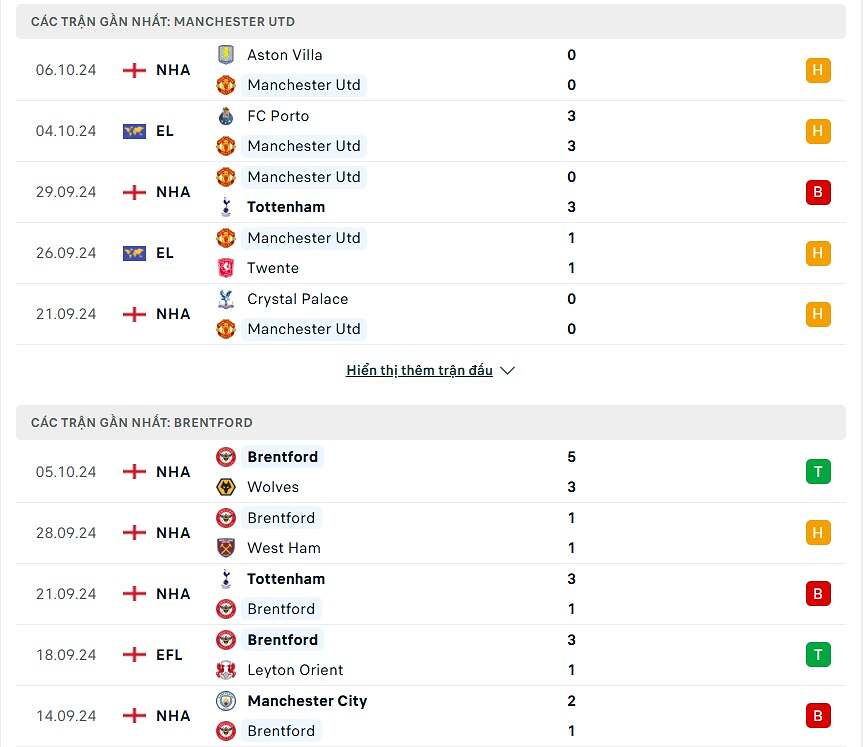Click the Twente club crest

click(226, 268)
